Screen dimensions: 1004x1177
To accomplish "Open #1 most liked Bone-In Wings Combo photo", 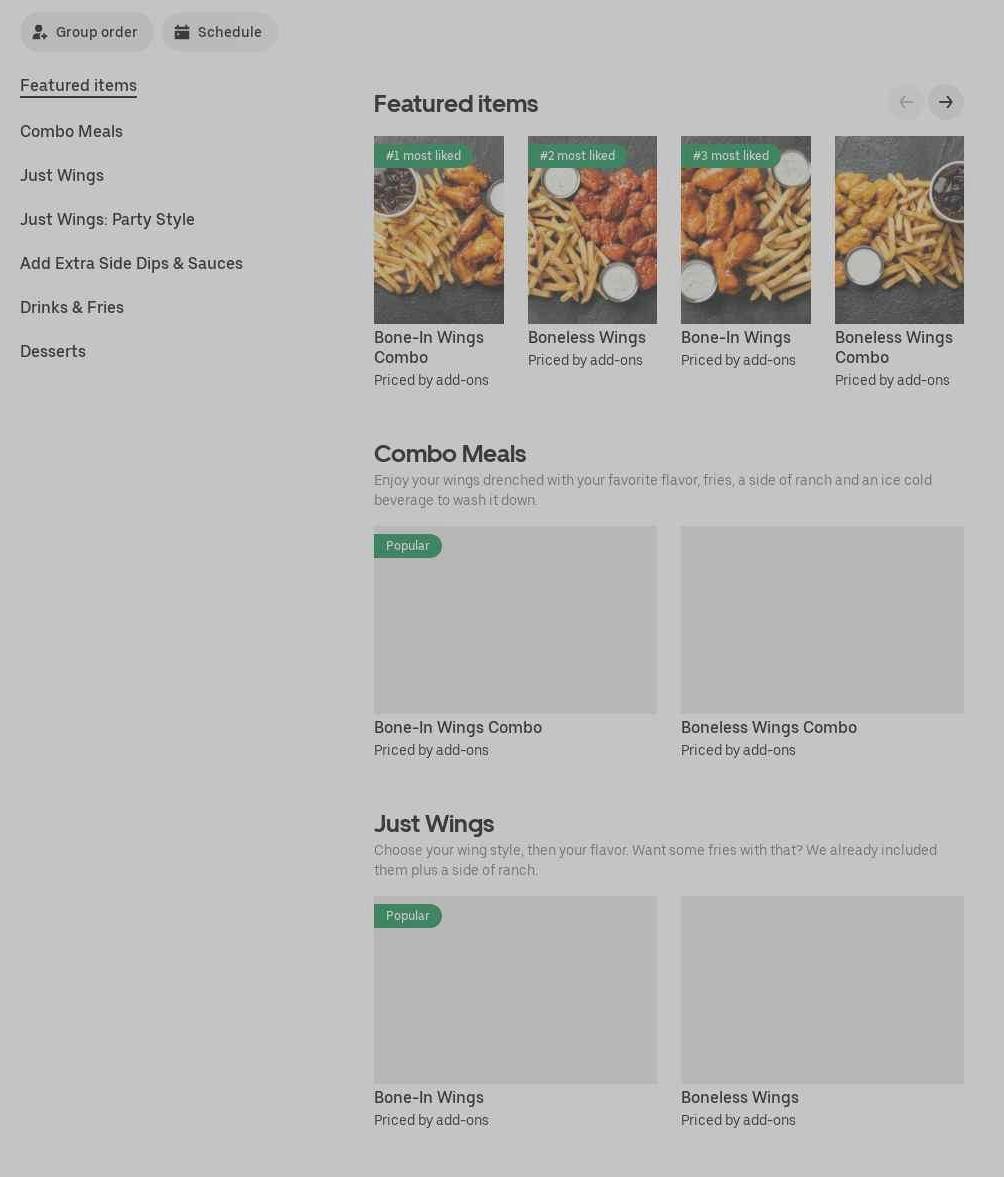I will point(439,230).
